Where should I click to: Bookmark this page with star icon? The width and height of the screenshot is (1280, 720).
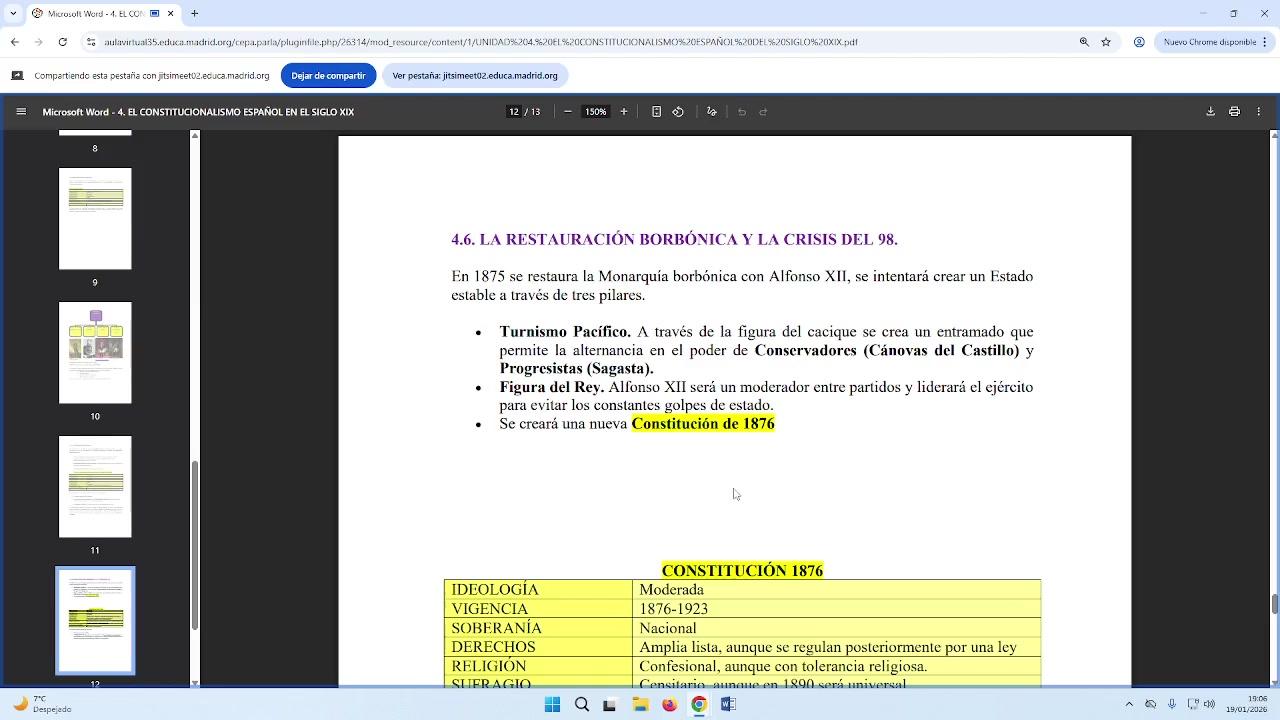coord(1106,42)
